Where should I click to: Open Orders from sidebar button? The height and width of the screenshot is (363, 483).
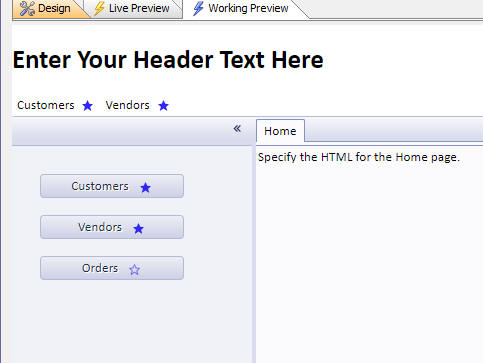pos(112,268)
